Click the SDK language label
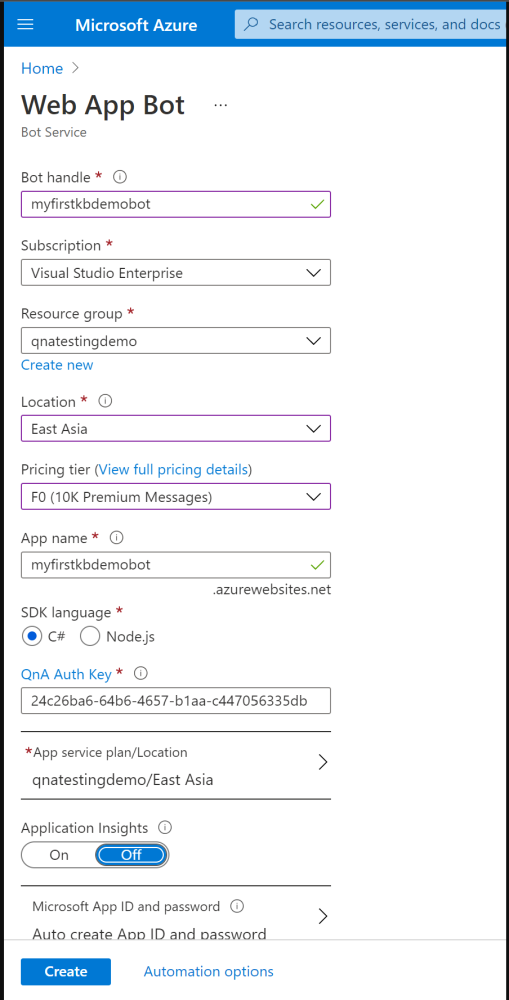The height and width of the screenshot is (1000, 509). (66, 612)
